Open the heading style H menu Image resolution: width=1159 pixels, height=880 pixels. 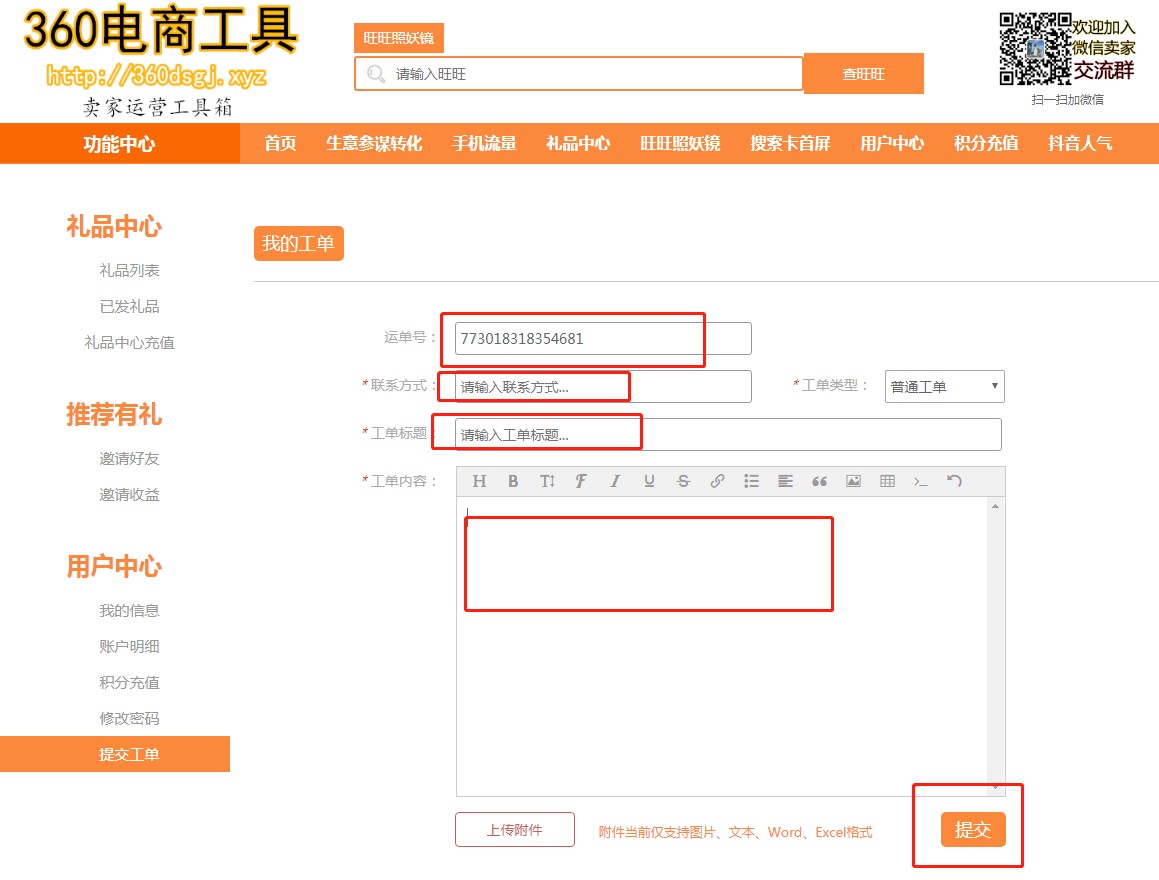[479, 481]
